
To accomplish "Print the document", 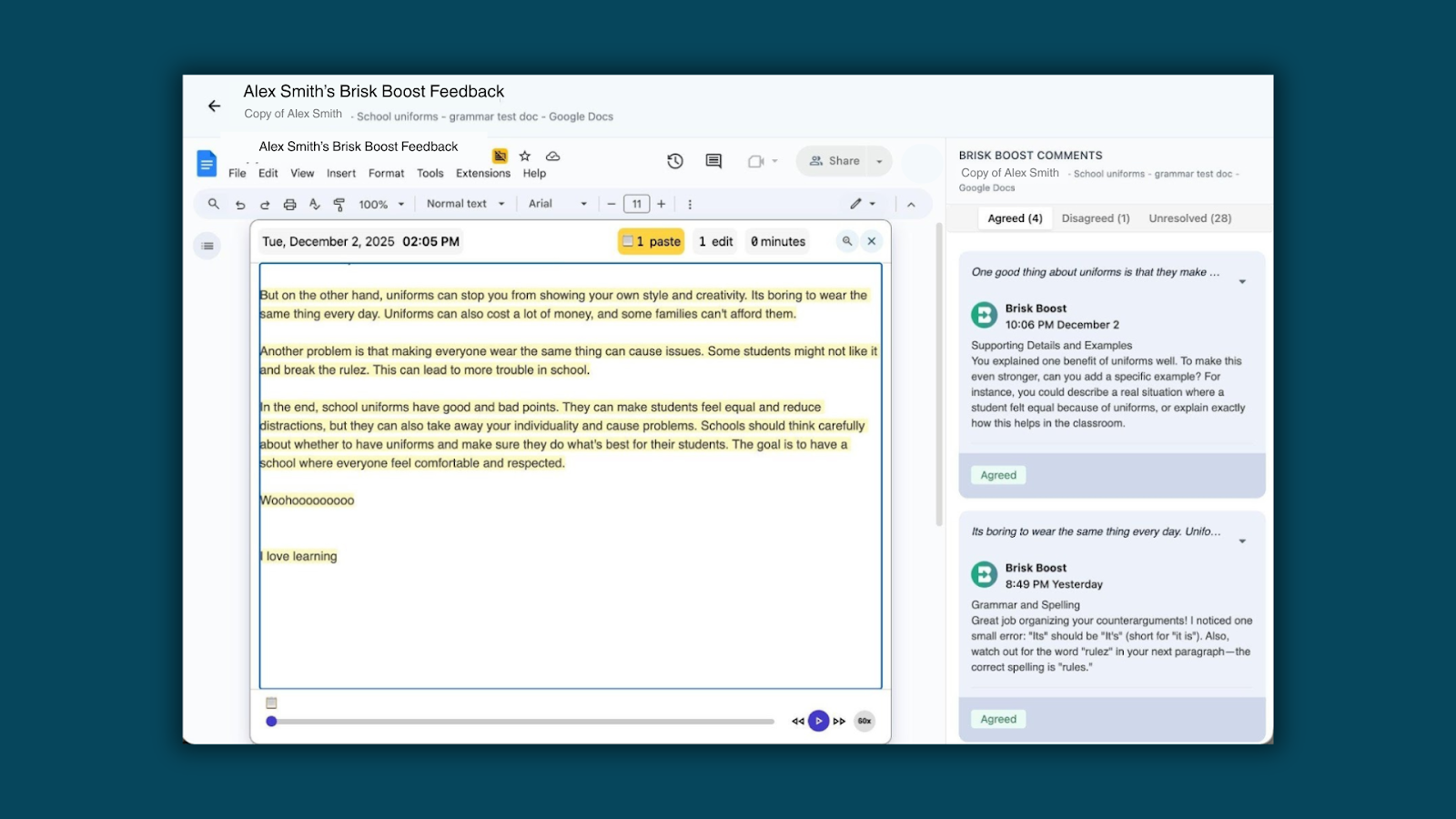I will tap(289, 205).
